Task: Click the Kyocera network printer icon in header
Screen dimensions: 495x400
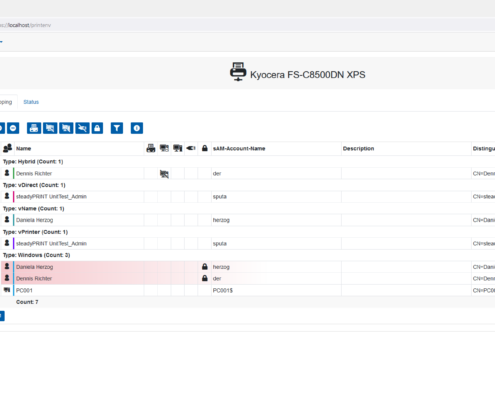Action: tap(238, 72)
